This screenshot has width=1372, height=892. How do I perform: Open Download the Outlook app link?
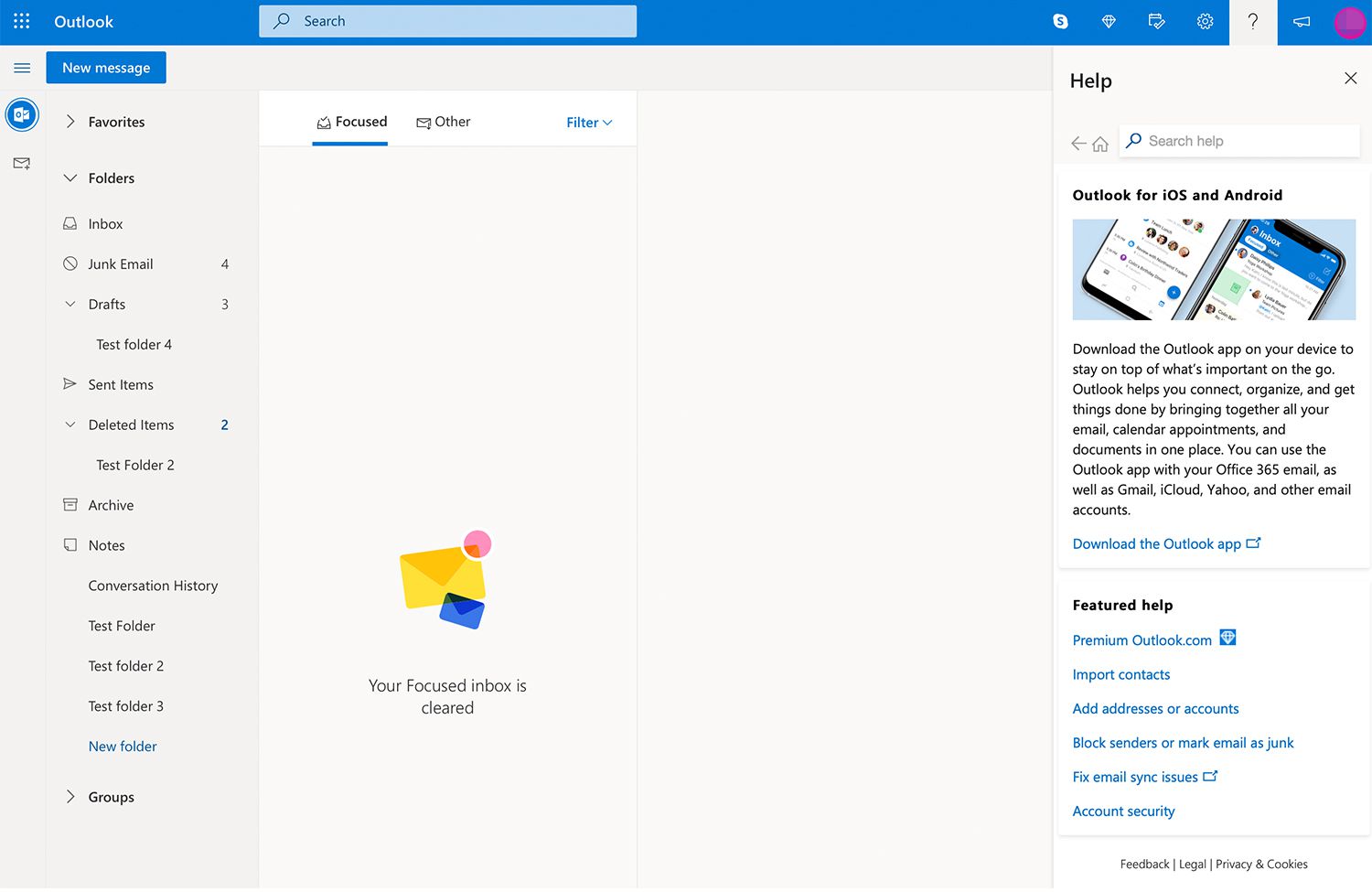coord(1156,543)
